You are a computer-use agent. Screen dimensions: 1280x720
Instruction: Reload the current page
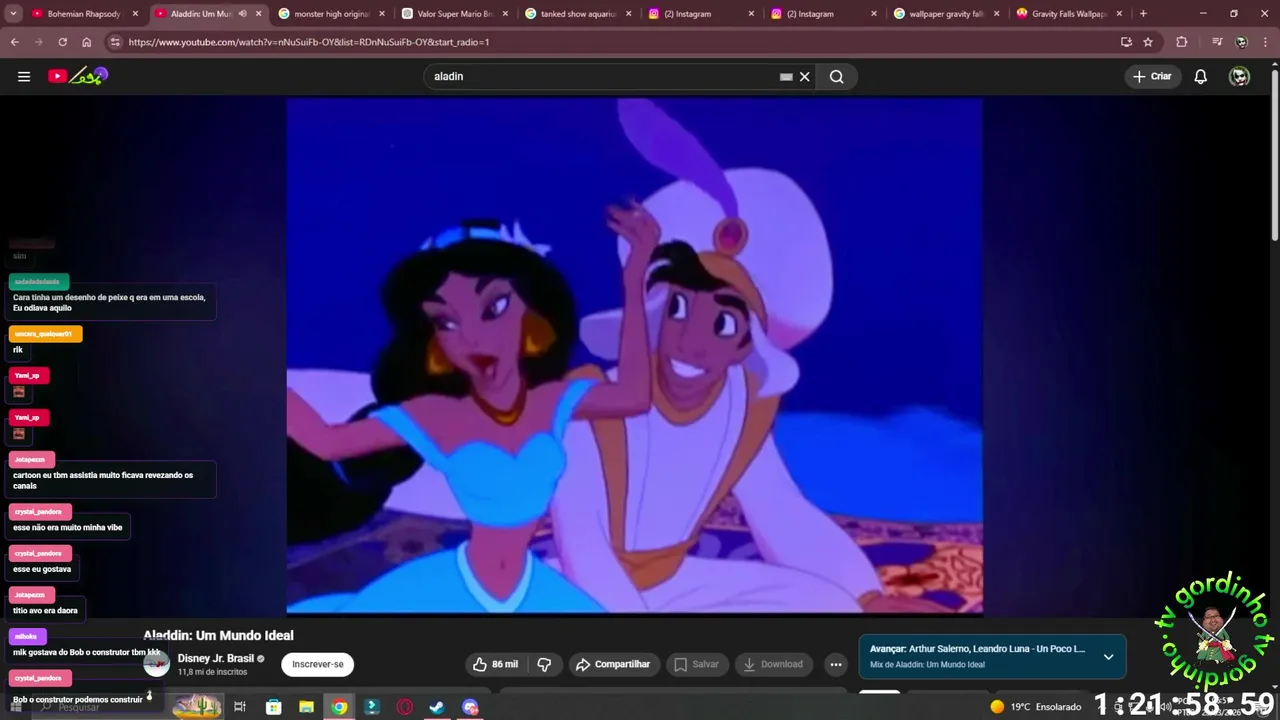pos(62,42)
